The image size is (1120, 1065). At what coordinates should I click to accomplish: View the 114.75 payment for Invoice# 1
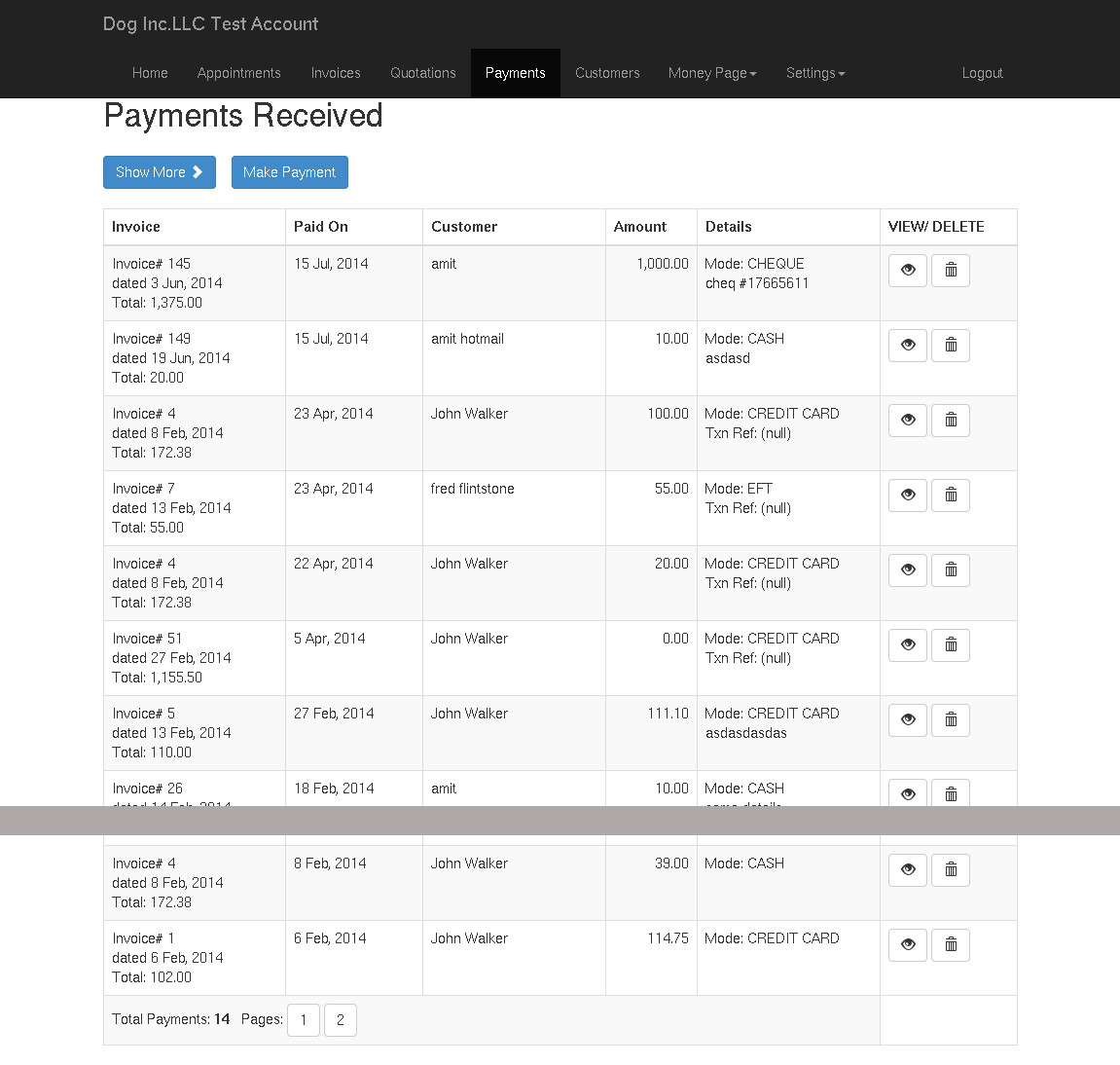(x=907, y=945)
